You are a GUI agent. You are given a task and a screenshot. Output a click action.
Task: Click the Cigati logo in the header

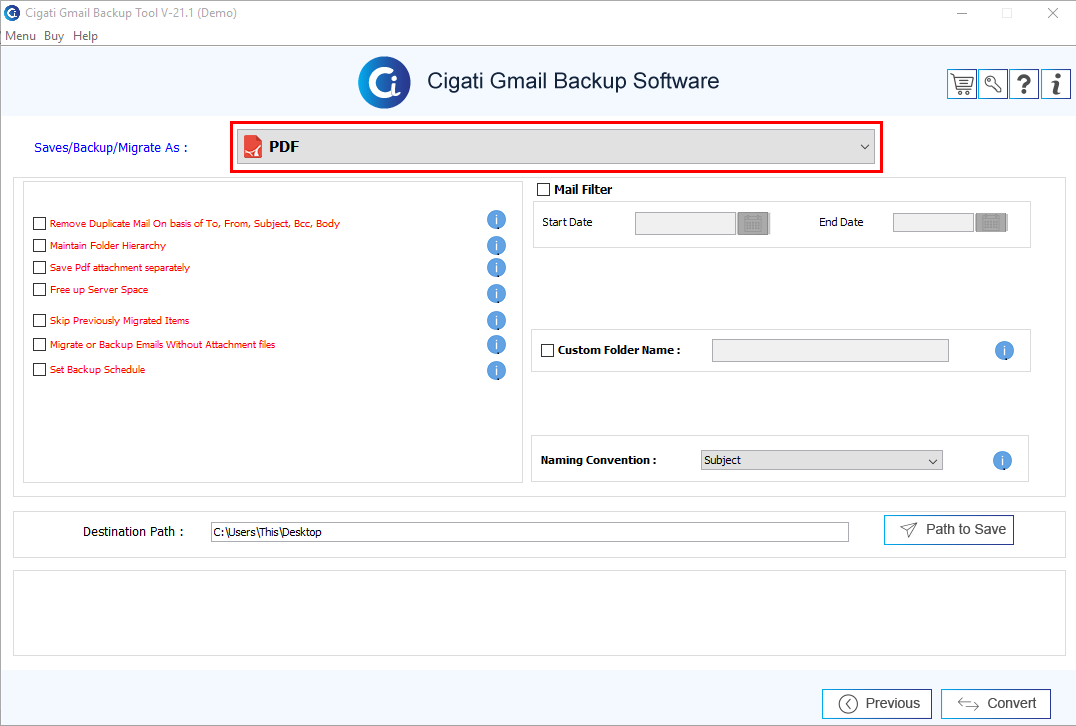point(384,82)
